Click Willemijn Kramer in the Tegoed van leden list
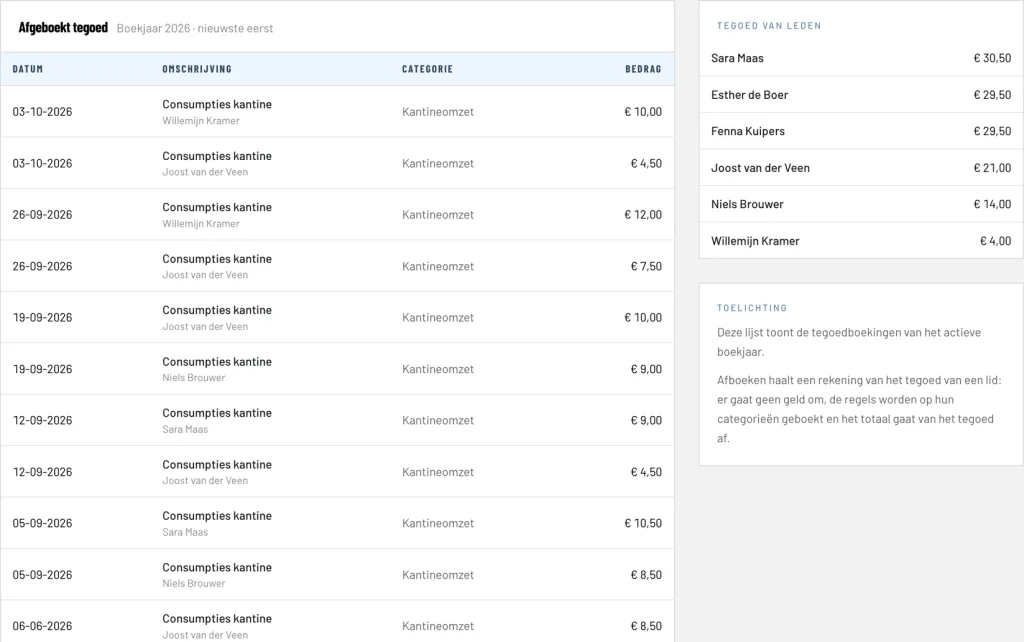 click(x=755, y=241)
